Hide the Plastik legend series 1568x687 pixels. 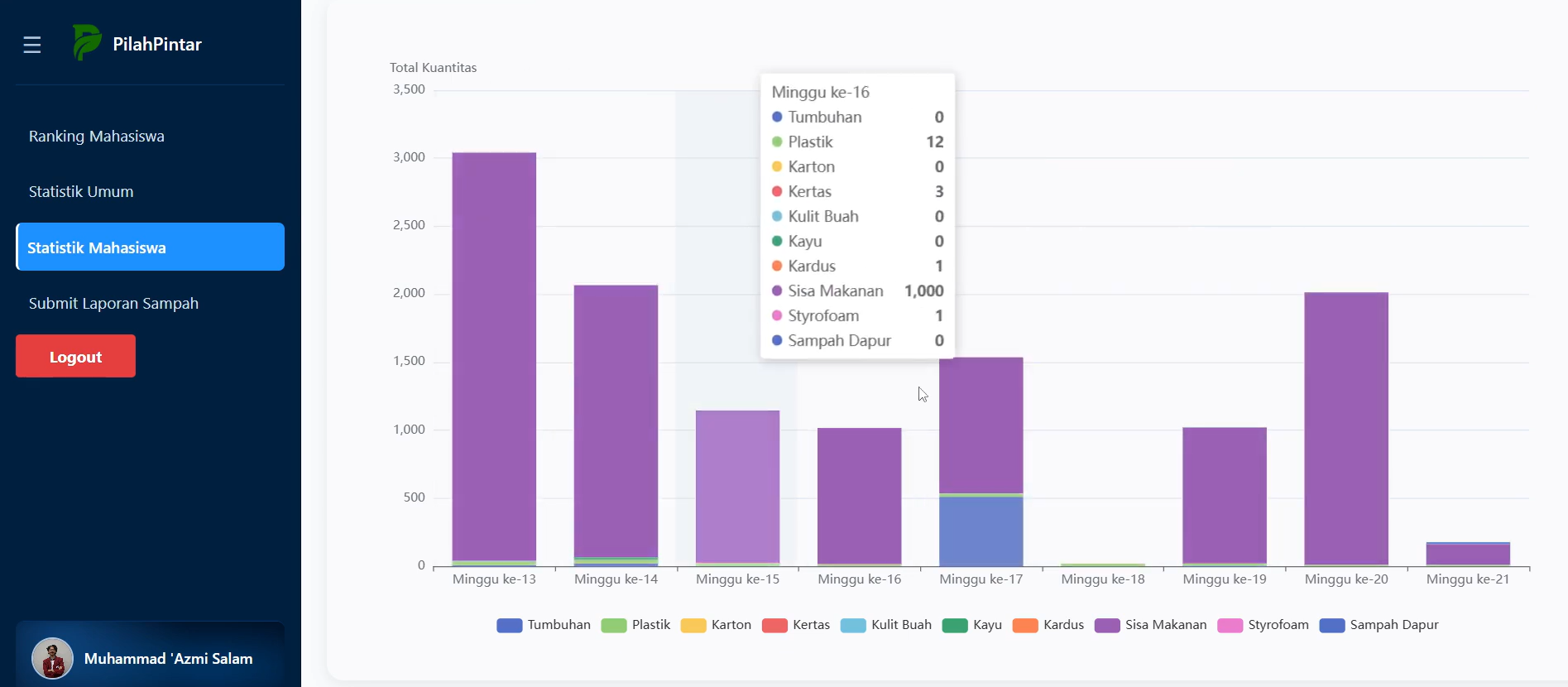[x=635, y=625]
